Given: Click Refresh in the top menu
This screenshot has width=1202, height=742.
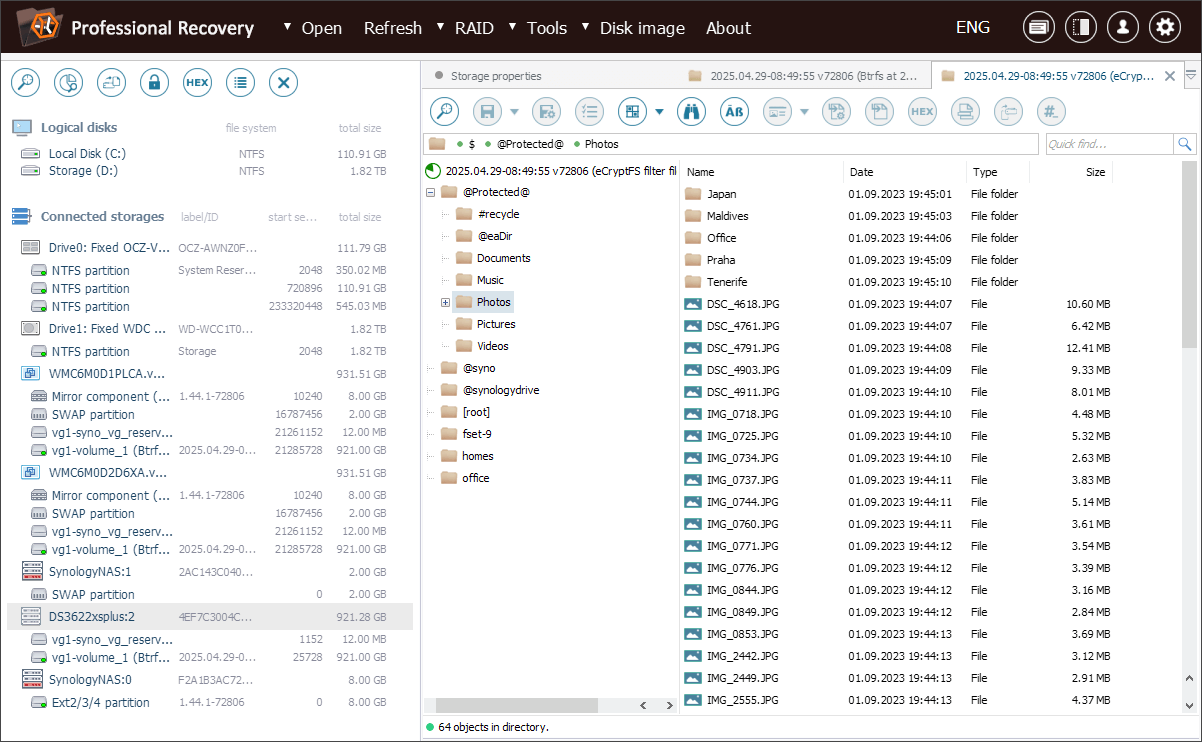Looking at the screenshot, I should click(x=392, y=28).
